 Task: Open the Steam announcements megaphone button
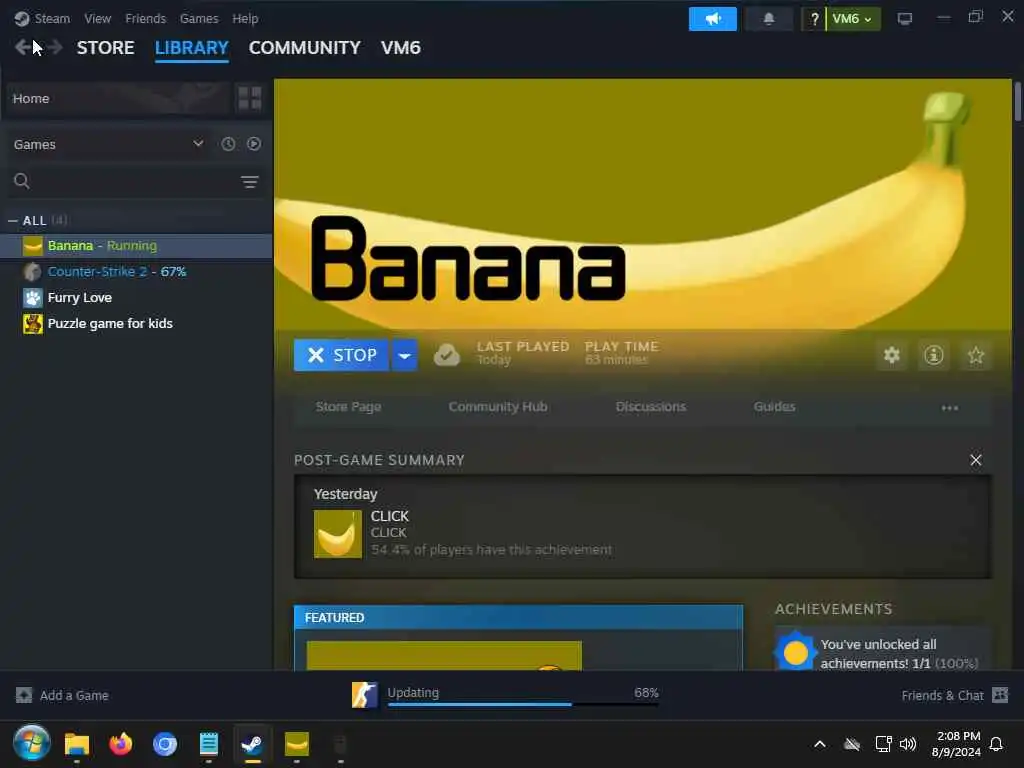(712, 19)
